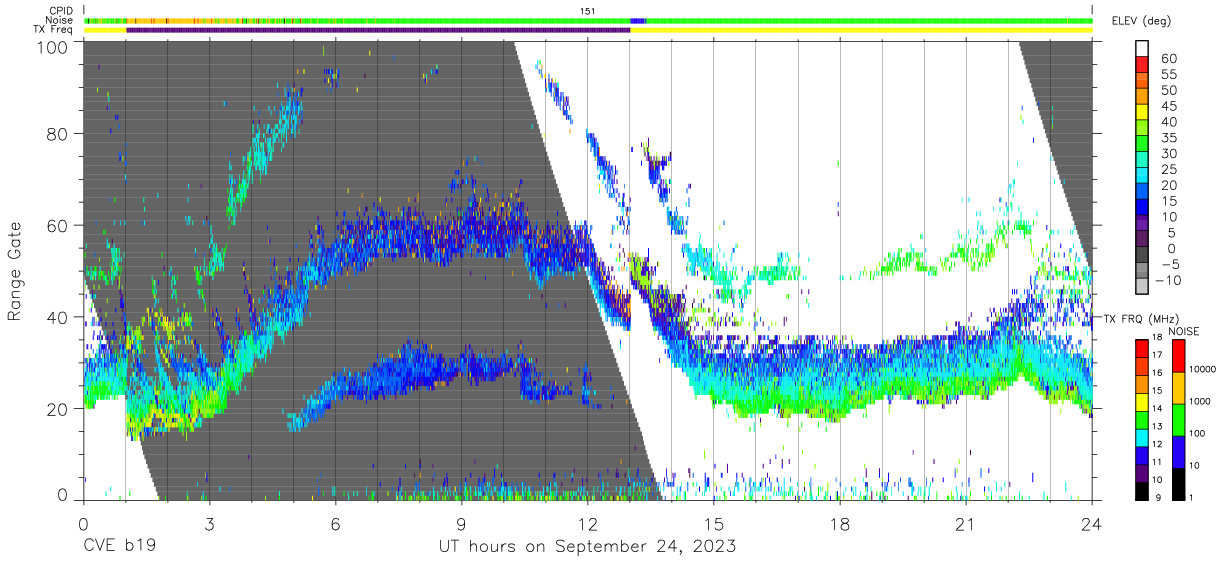Image resolution: width=1228 pixels, height=567 pixels.
Task: Click the 25 tick on ELEV scale
Action: tap(1167, 170)
